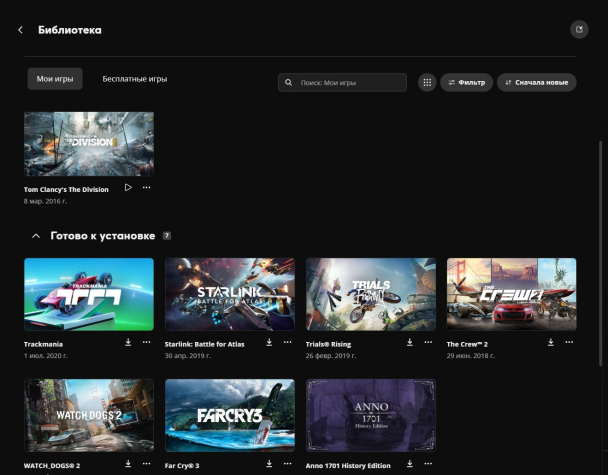Click the Trackmania title text
This screenshot has height=475, width=608.
pyautogui.click(x=43, y=344)
